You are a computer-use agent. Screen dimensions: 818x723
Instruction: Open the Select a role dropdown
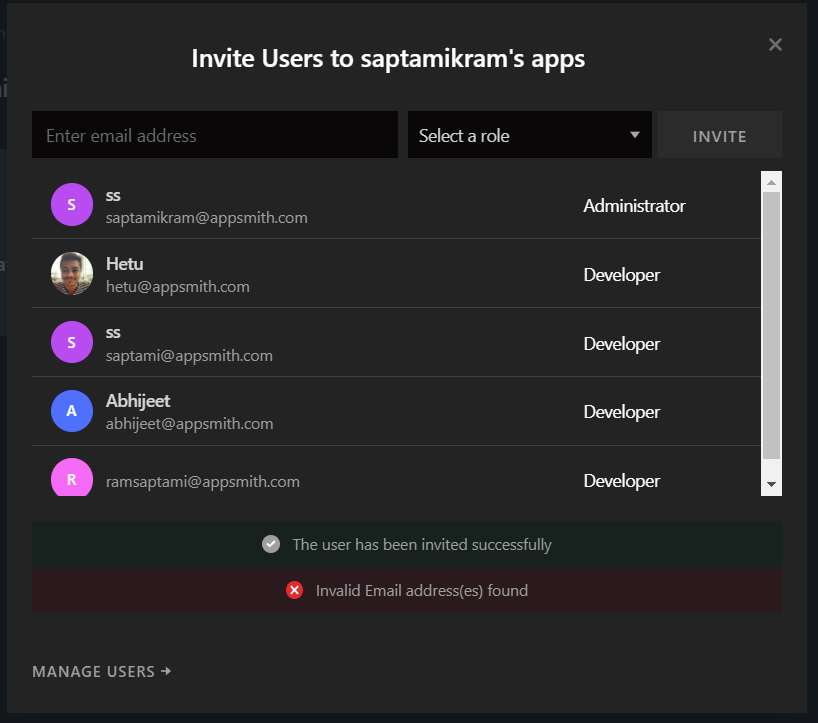point(529,134)
